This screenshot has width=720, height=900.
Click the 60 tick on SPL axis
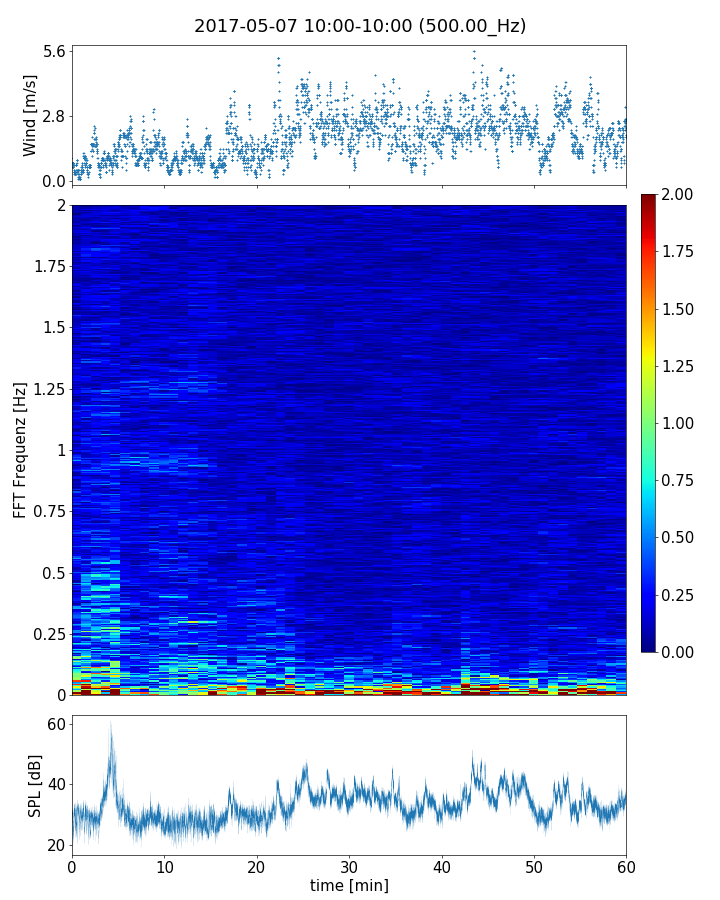point(56,724)
